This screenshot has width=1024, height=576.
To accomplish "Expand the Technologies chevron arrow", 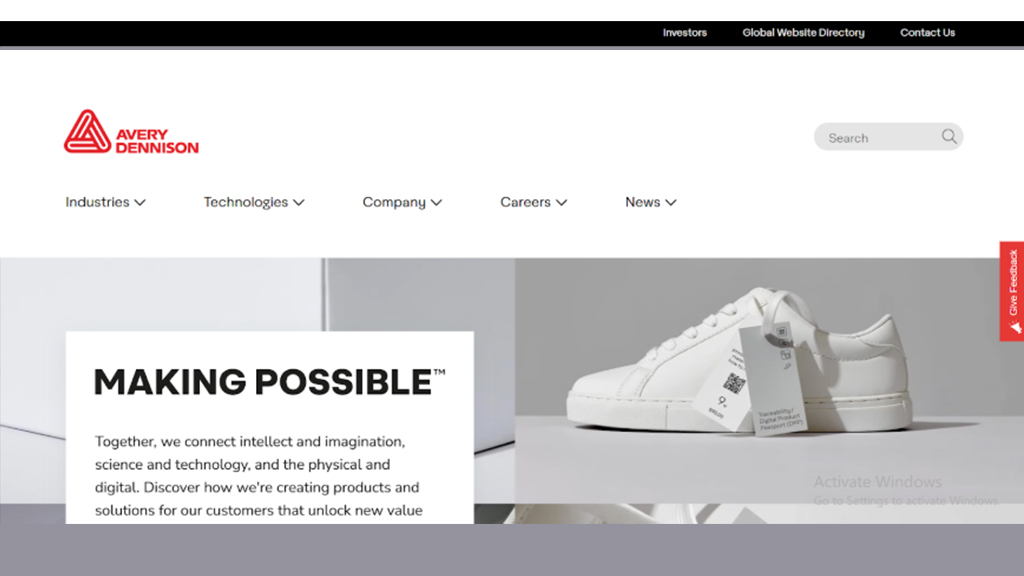I will click(298, 202).
